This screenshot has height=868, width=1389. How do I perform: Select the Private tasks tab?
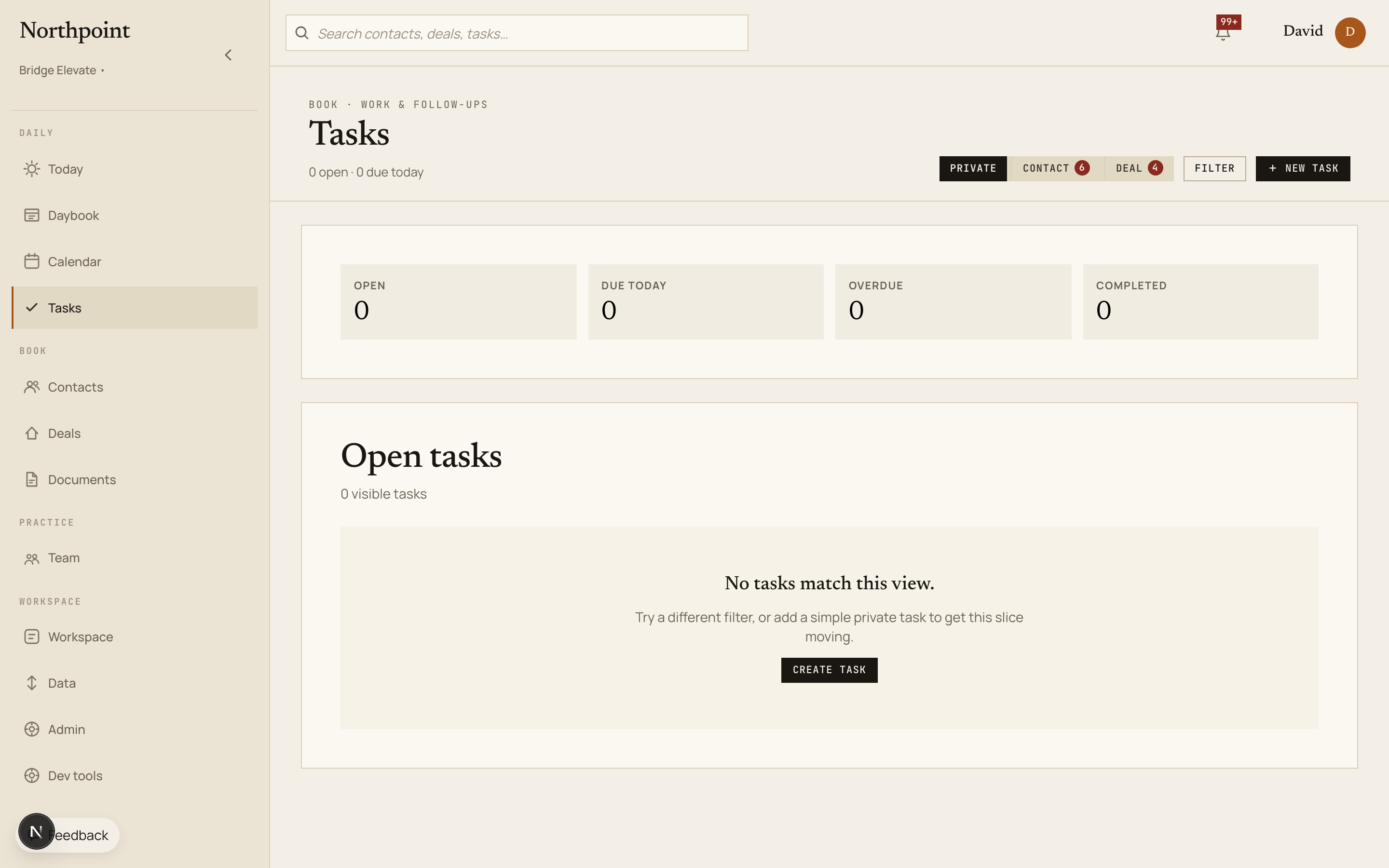coord(973,168)
